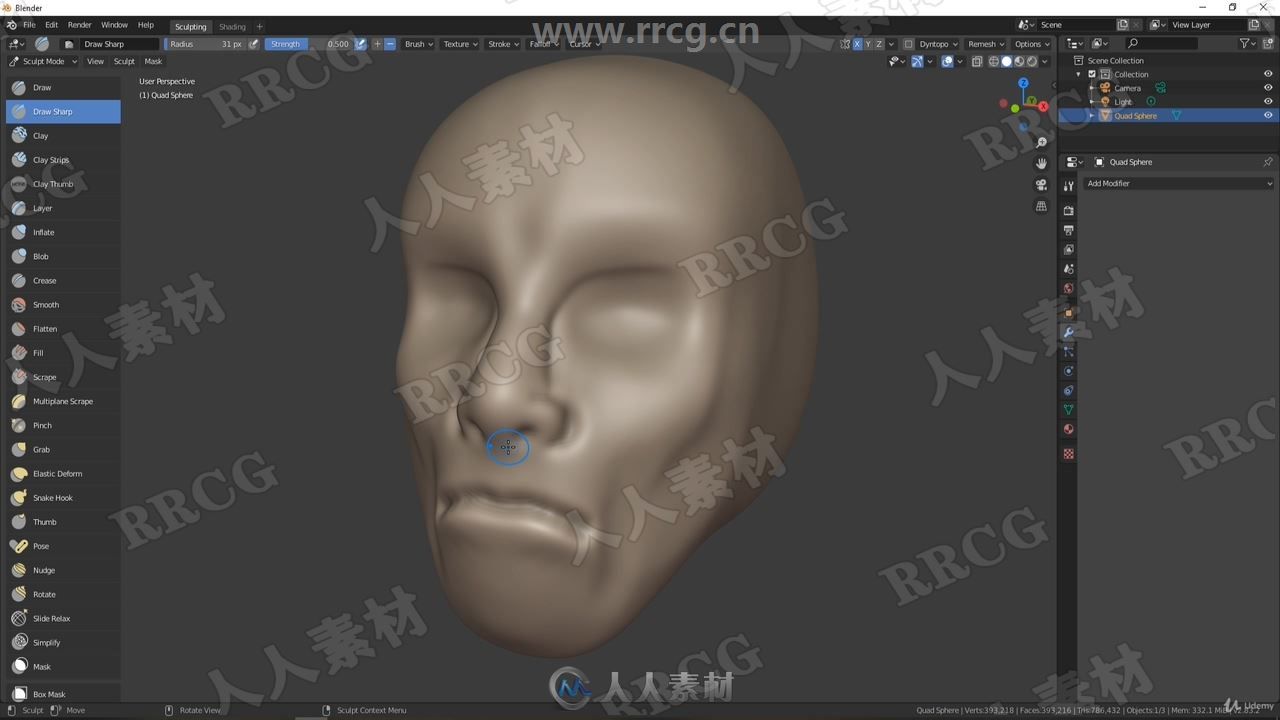Open the Render properties tab icon
The image size is (1280, 720).
coord(1068,211)
